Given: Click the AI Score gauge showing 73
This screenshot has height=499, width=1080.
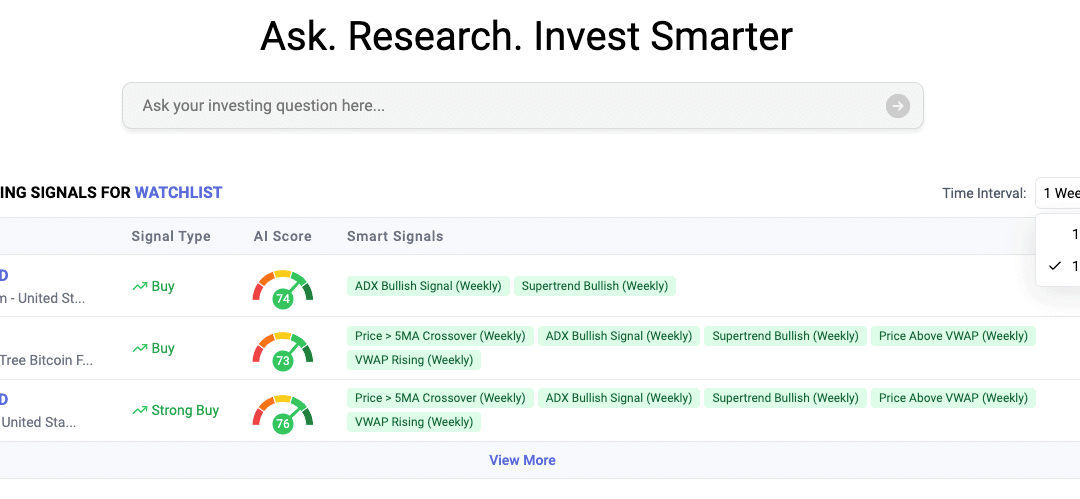Looking at the screenshot, I should pos(282,350).
